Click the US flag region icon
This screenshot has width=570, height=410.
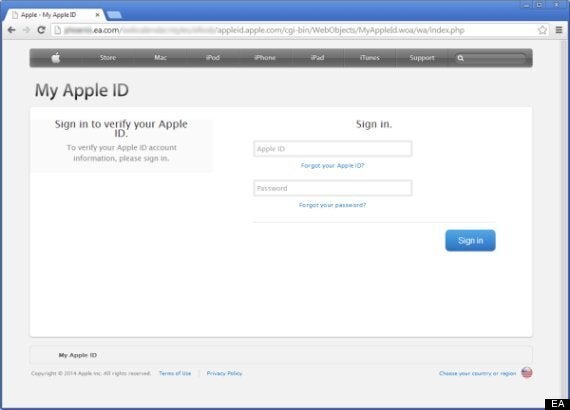527,373
